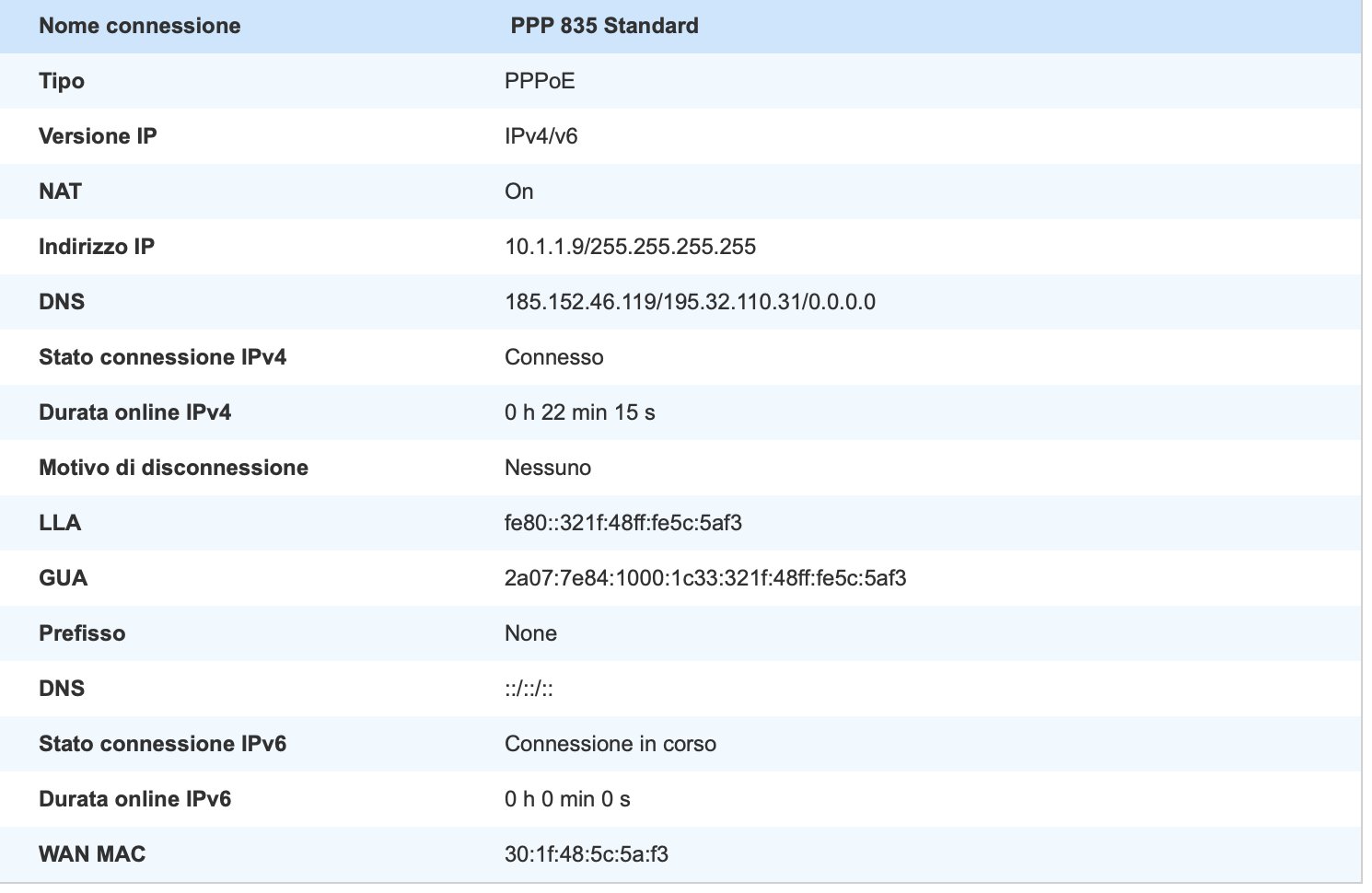This screenshot has width=1372, height=893.
Task: Select the NAT 'On' value
Action: (x=518, y=191)
